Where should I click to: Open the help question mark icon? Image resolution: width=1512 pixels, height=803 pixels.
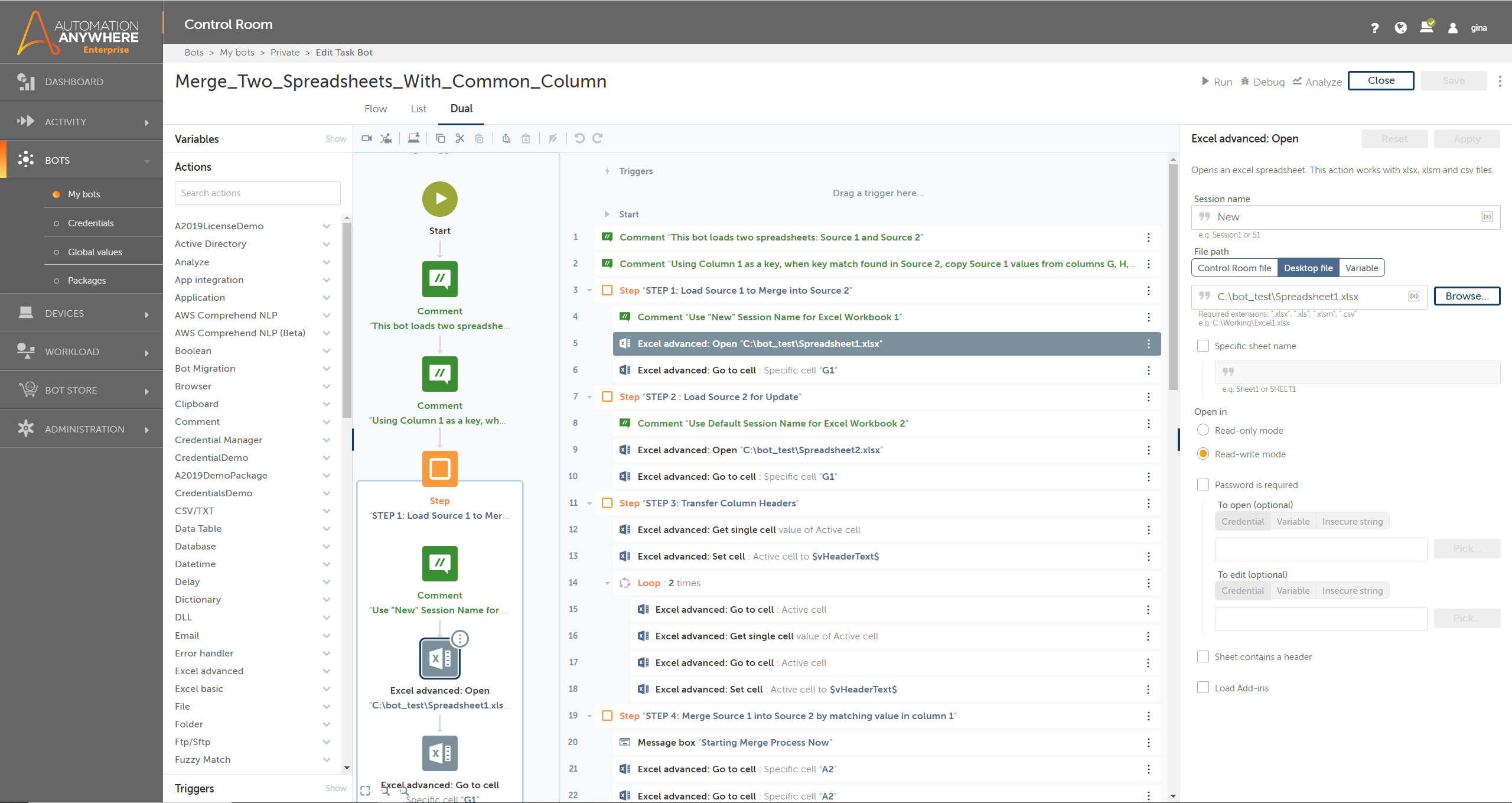[x=1375, y=28]
